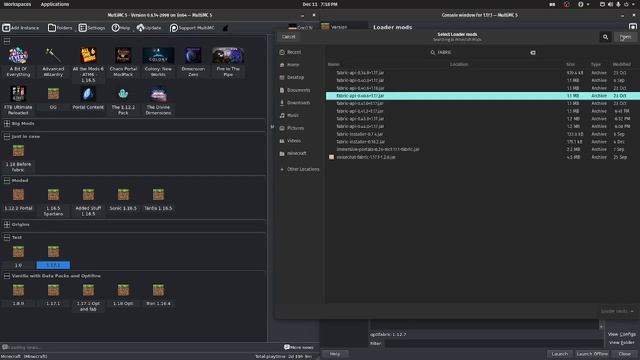Screen dimensions: 640x360
Task: Select 1.17.1 Opt and fab instance
Action: (x=88, y=290)
